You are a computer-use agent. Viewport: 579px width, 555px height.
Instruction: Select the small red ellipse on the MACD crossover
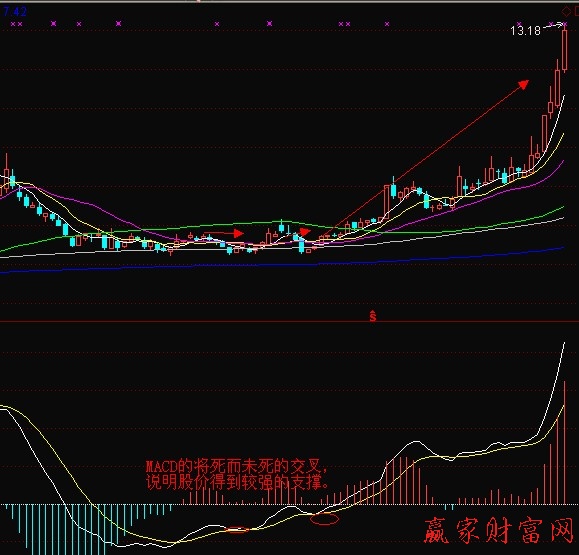pos(237,530)
